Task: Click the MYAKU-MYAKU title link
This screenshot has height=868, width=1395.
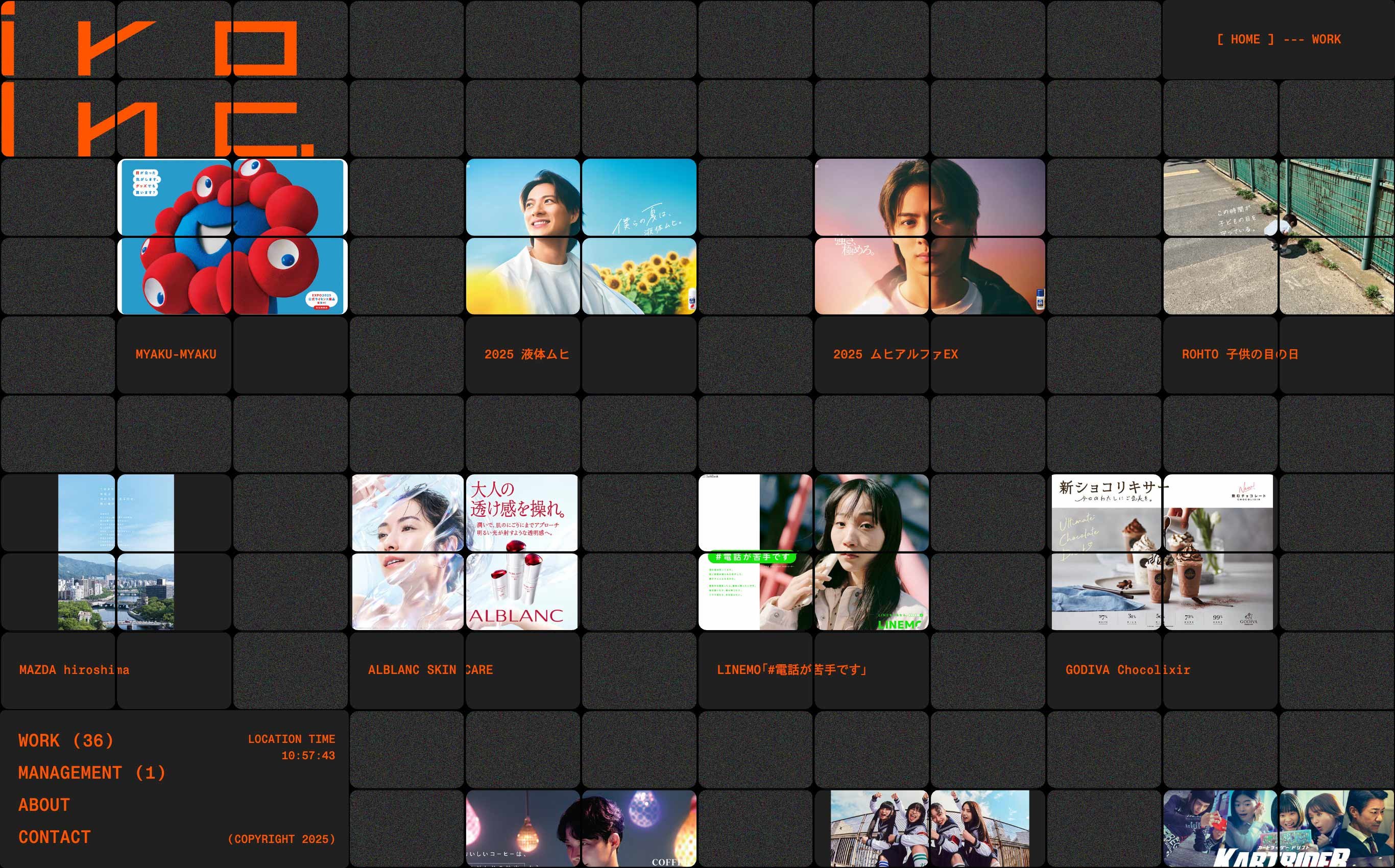Action: click(176, 354)
